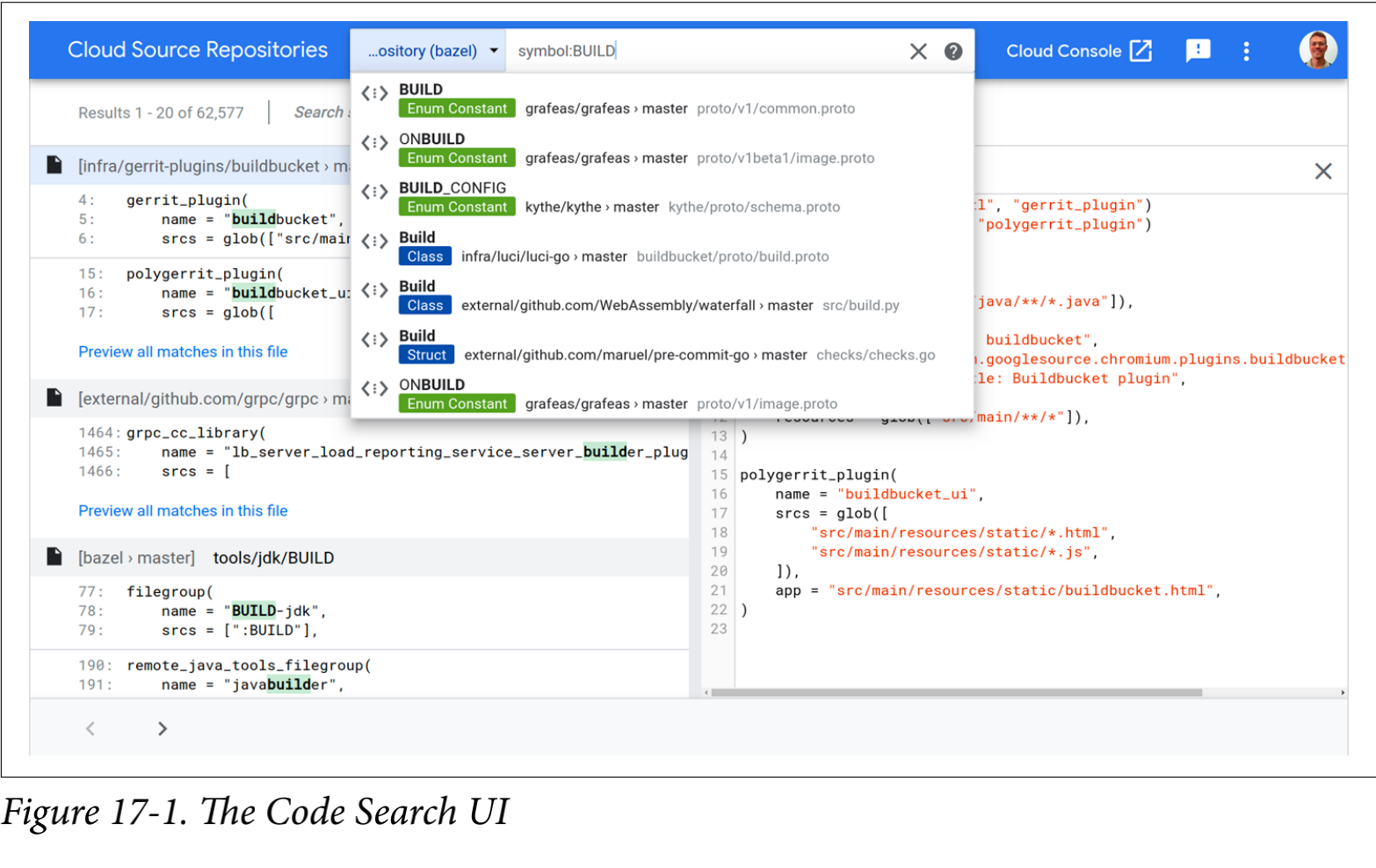Click line number 23 in preview gutter
Screen dimensions: 1376x868
[x=719, y=630]
